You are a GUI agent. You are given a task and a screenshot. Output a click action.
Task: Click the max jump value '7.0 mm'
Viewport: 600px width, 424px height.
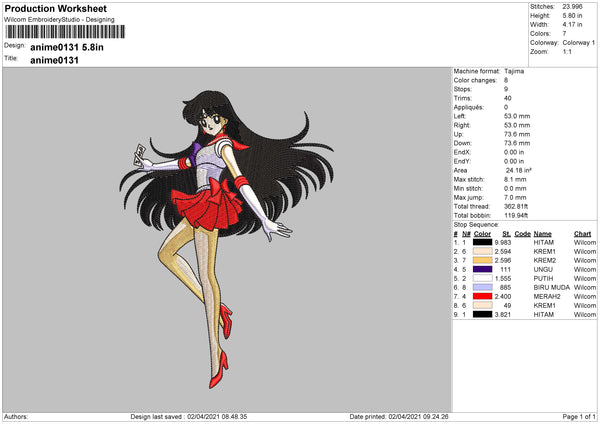click(x=515, y=197)
